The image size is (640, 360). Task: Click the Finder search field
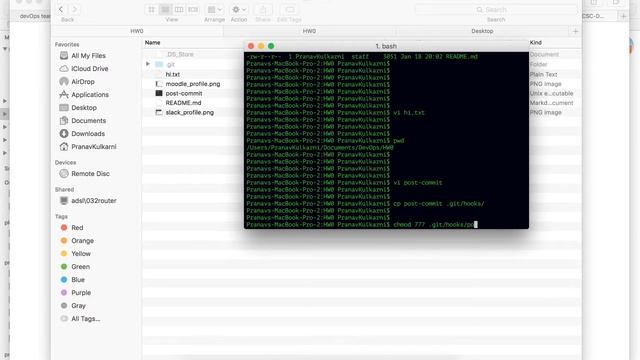click(x=496, y=9)
